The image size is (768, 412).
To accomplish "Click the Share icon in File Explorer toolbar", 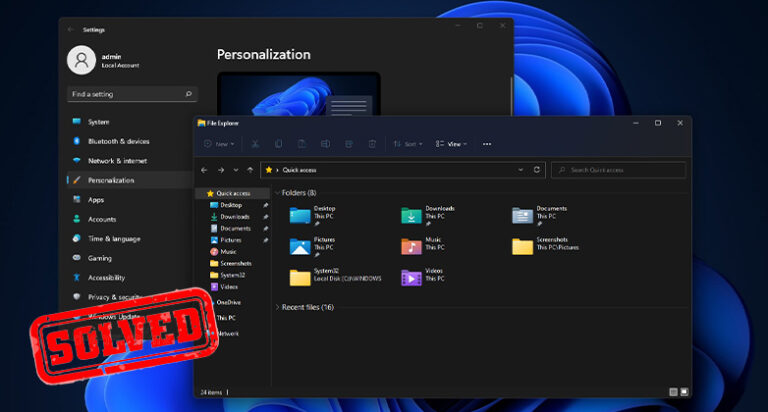I will 349,144.
